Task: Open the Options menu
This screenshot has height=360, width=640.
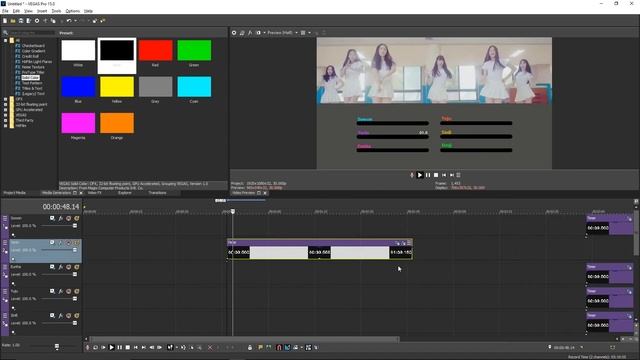Action: click(73, 11)
